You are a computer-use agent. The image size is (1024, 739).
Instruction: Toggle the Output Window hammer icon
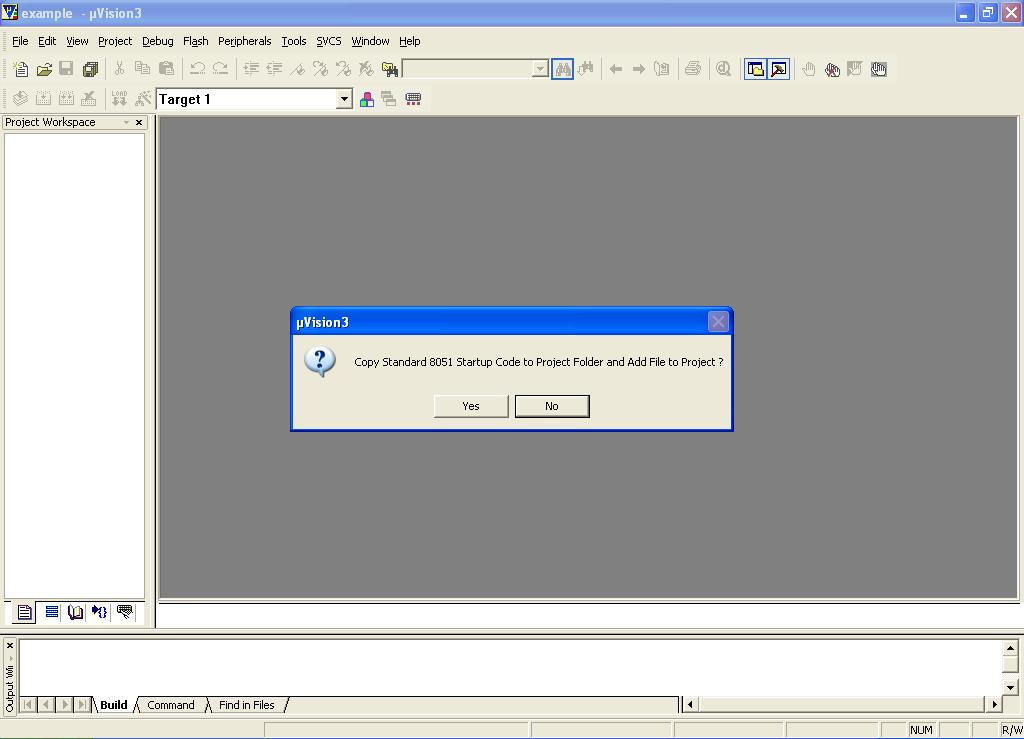click(778, 69)
